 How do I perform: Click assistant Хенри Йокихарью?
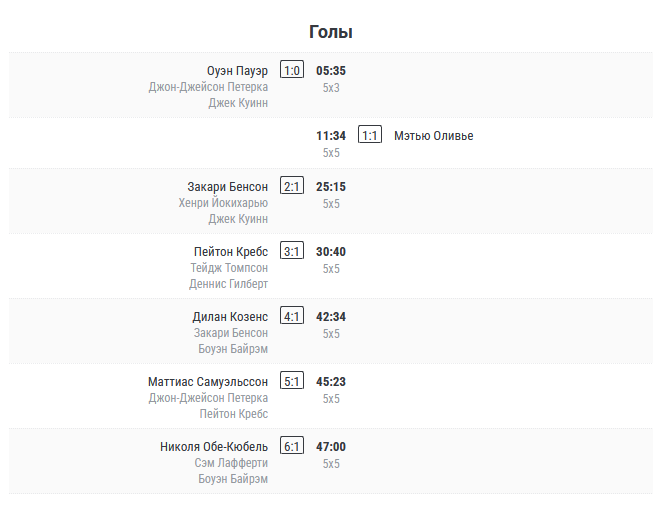tap(223, 203)
